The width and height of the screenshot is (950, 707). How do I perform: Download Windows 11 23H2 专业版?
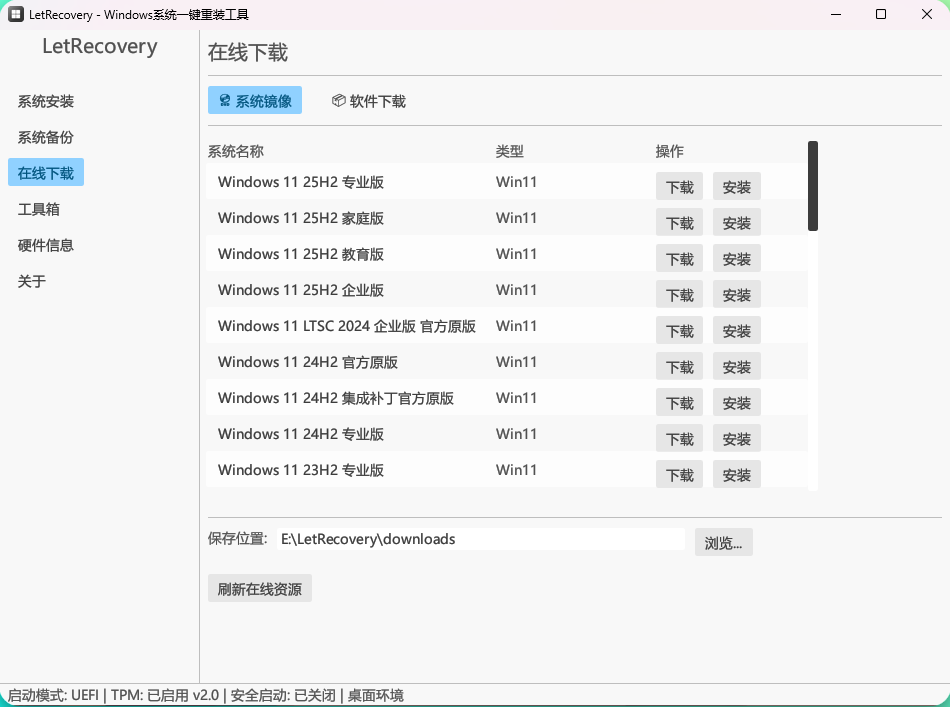click(679, 474)
